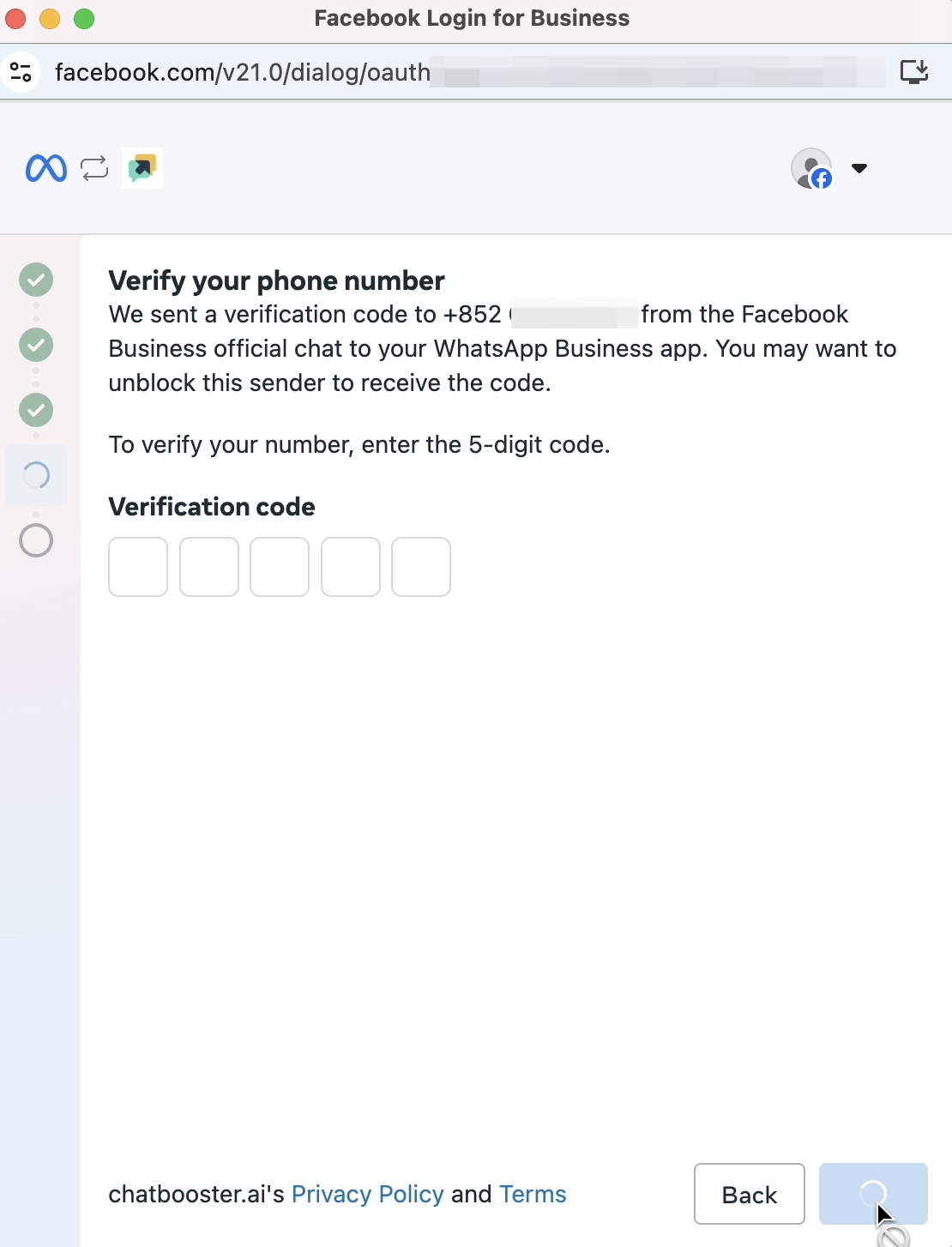Image resolution: width=952 pixels, height=1247 pixels.
Task: Focus the first verification code box
Action: click(x=138, y=567)
